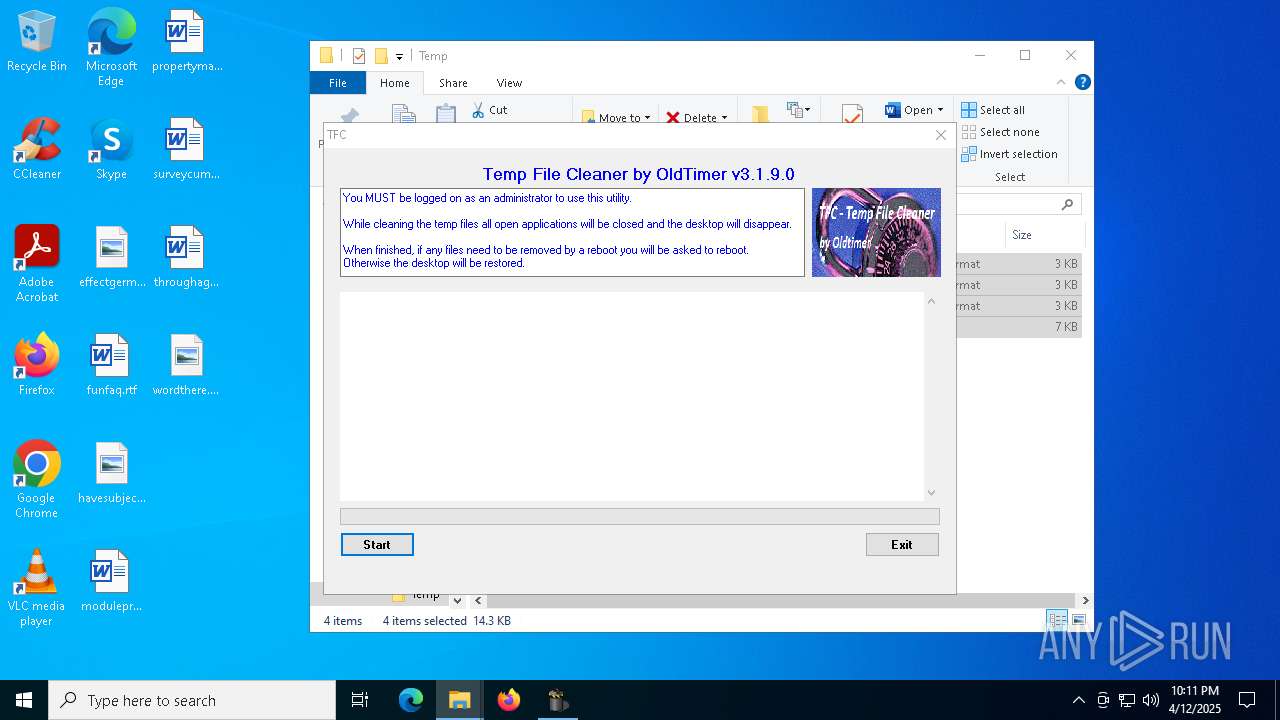1280x720 pixels.
Task: Click Select none in ribbon
Action: coord(1000,132)
